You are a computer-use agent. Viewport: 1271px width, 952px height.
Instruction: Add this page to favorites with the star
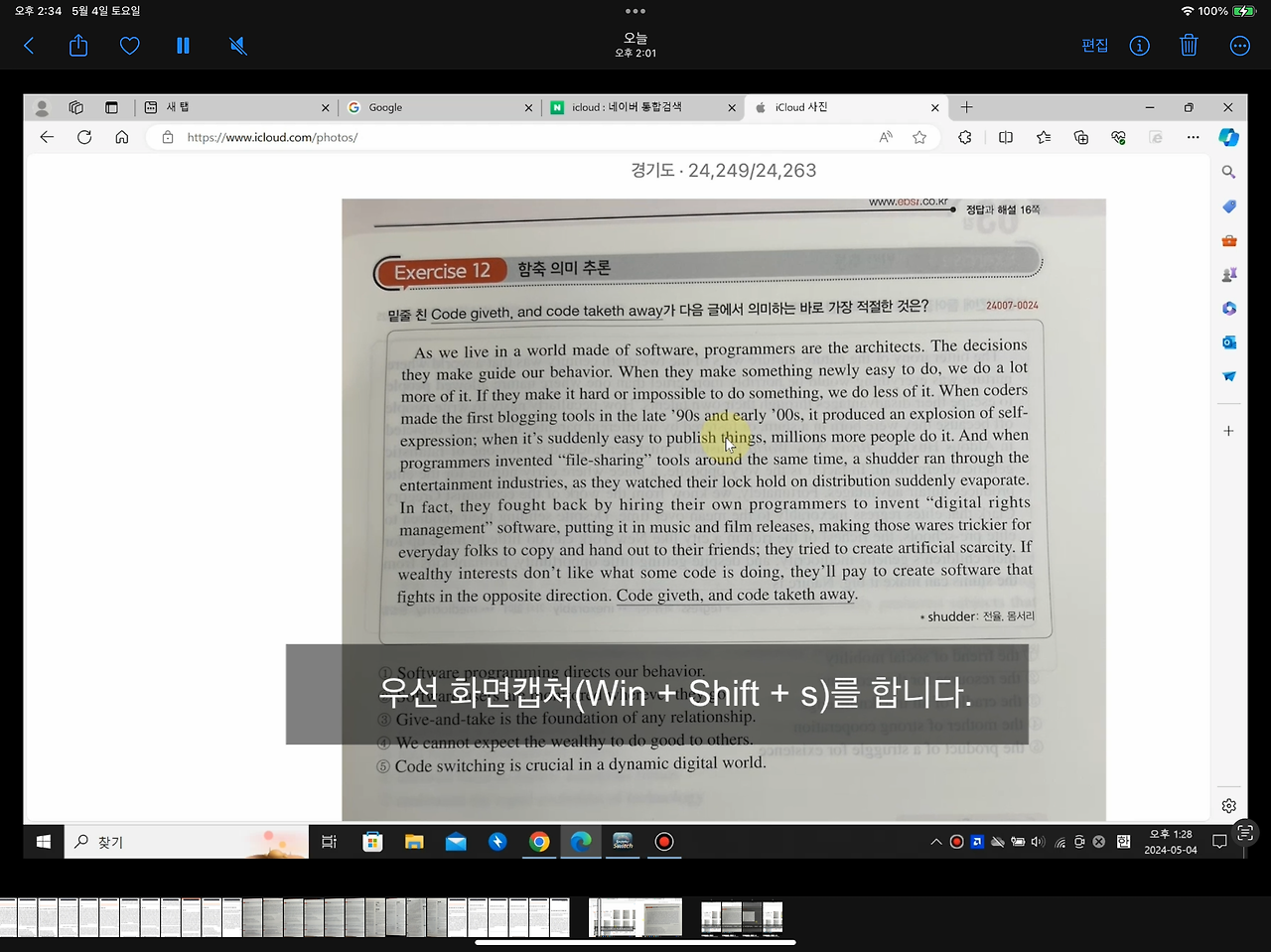(919, 137)
